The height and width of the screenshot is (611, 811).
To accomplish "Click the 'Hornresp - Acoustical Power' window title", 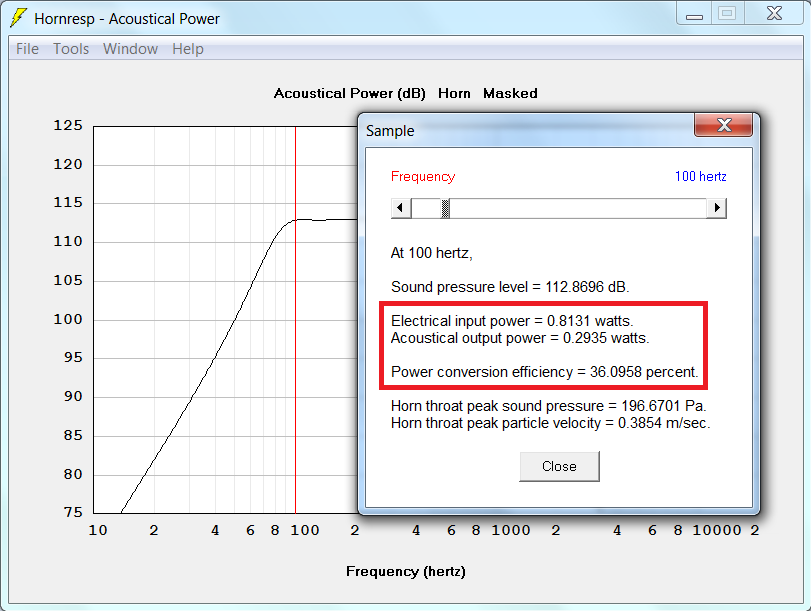I will pos(127,19).
